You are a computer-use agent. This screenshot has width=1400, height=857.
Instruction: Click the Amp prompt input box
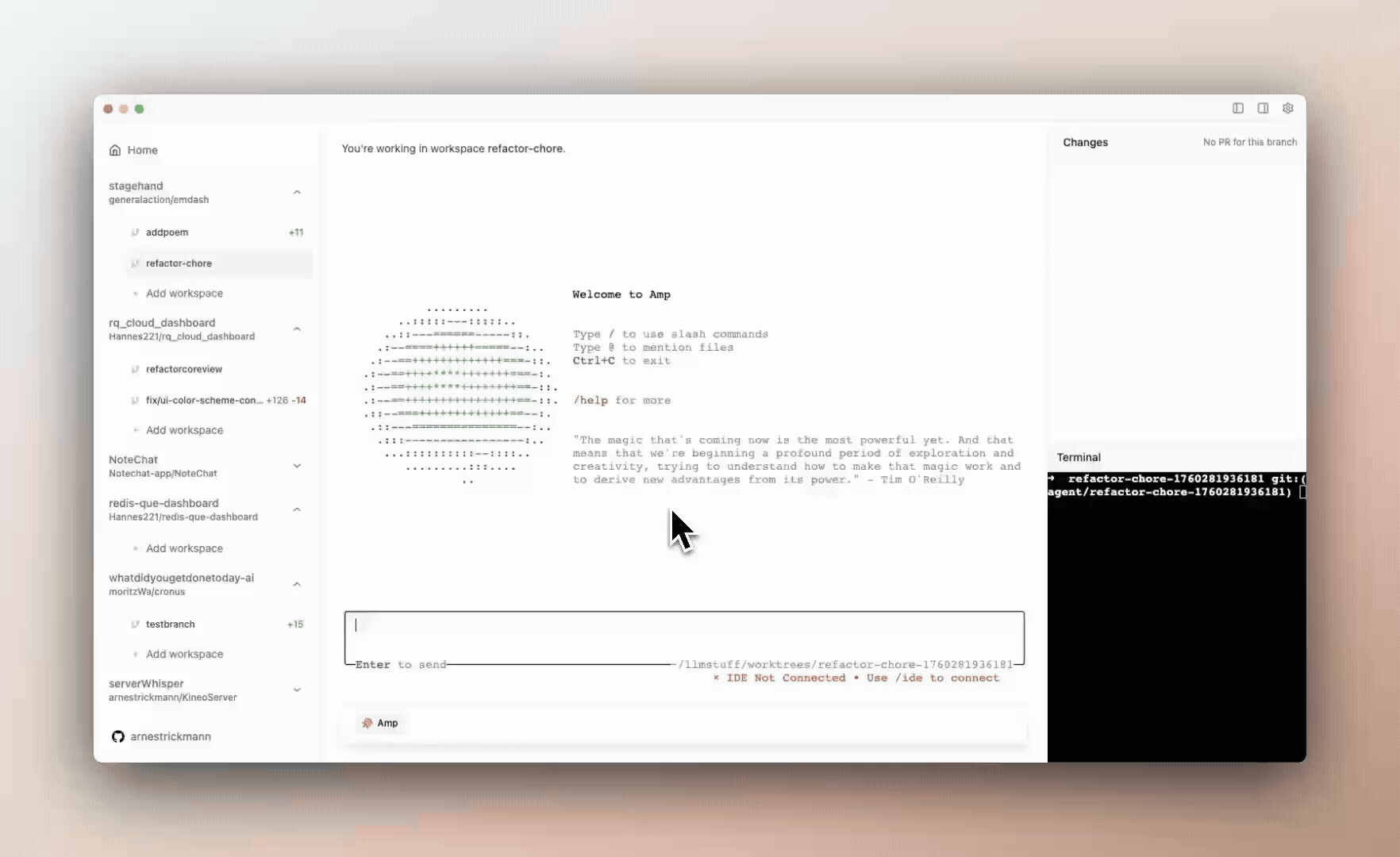(683, 632)
